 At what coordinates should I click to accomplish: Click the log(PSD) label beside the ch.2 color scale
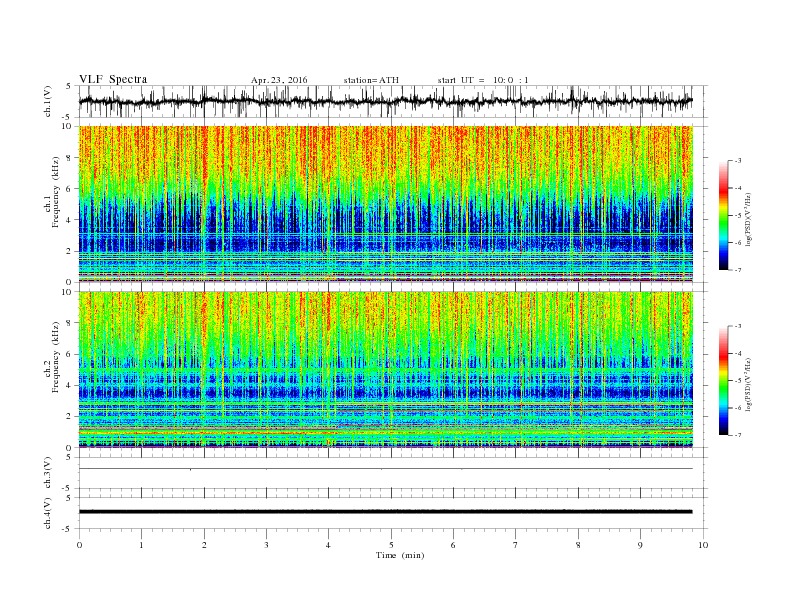tap(749, 383)
